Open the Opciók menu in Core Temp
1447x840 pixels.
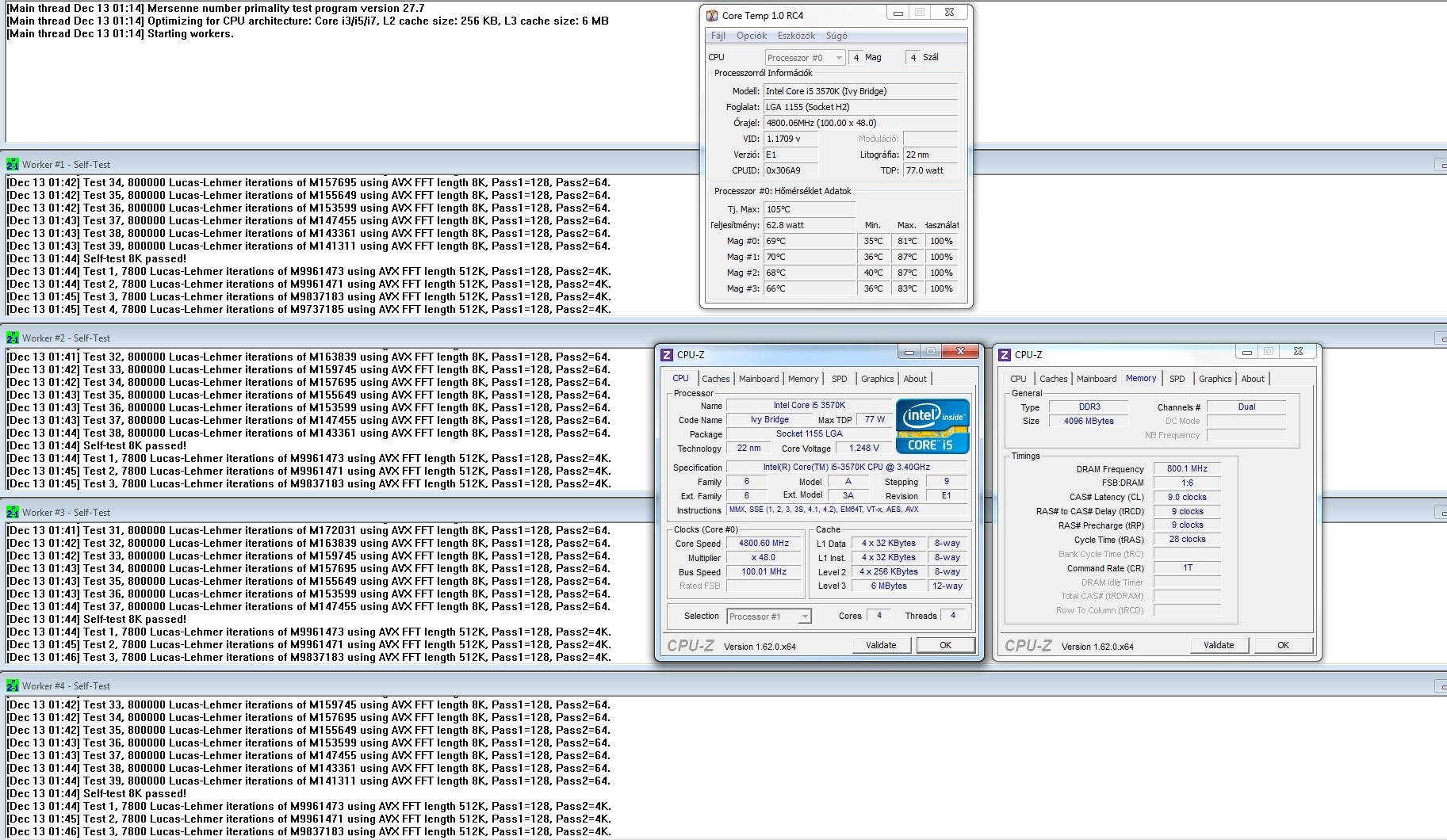coord(752,36)
